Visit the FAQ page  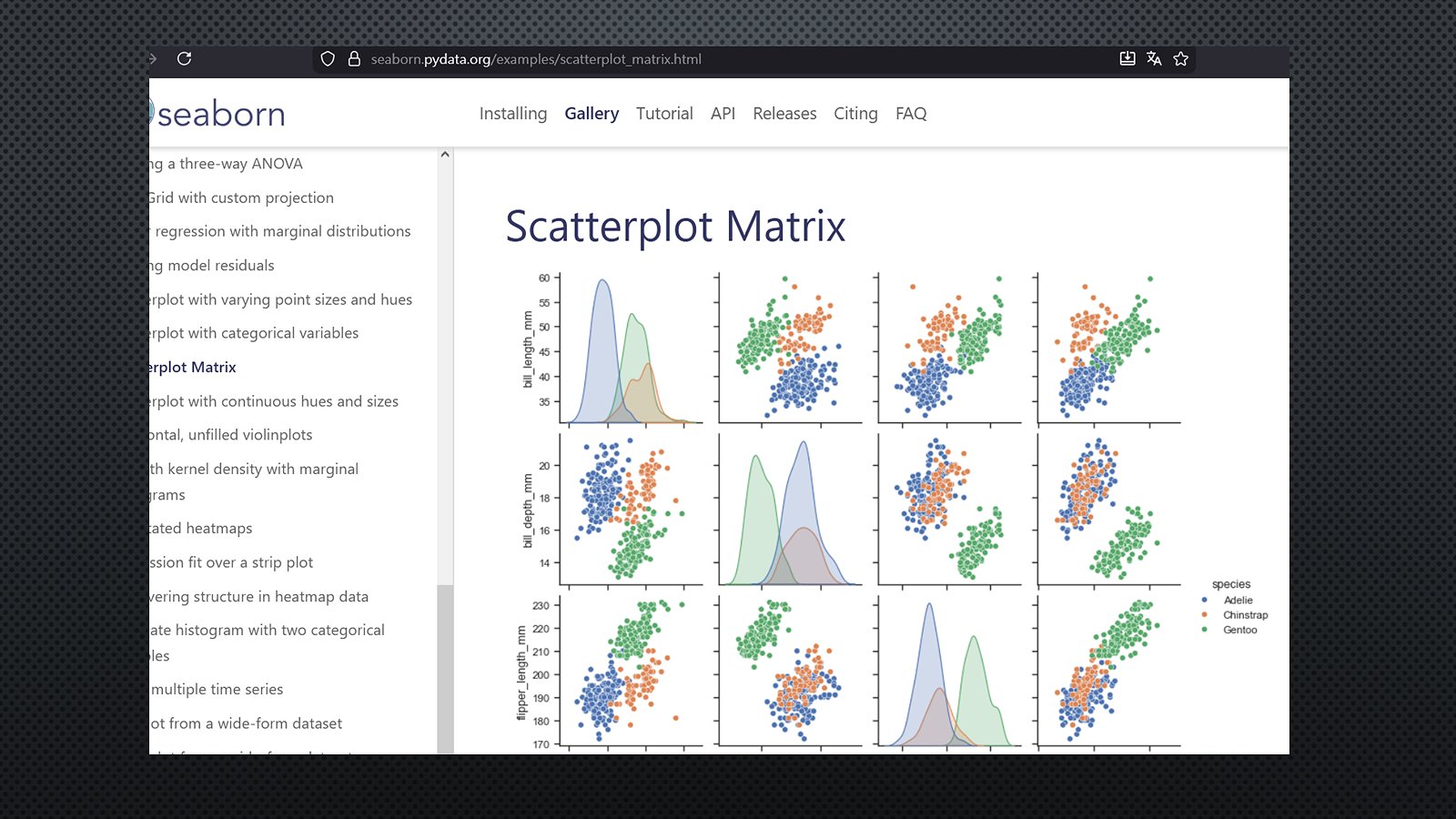911,114
